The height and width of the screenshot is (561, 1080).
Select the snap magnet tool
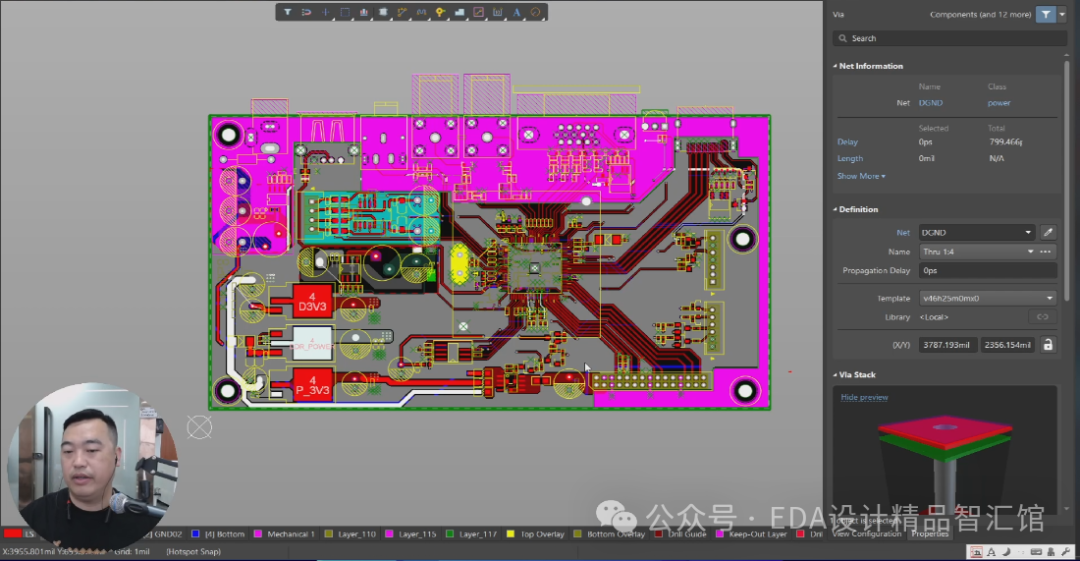(306, 12)
